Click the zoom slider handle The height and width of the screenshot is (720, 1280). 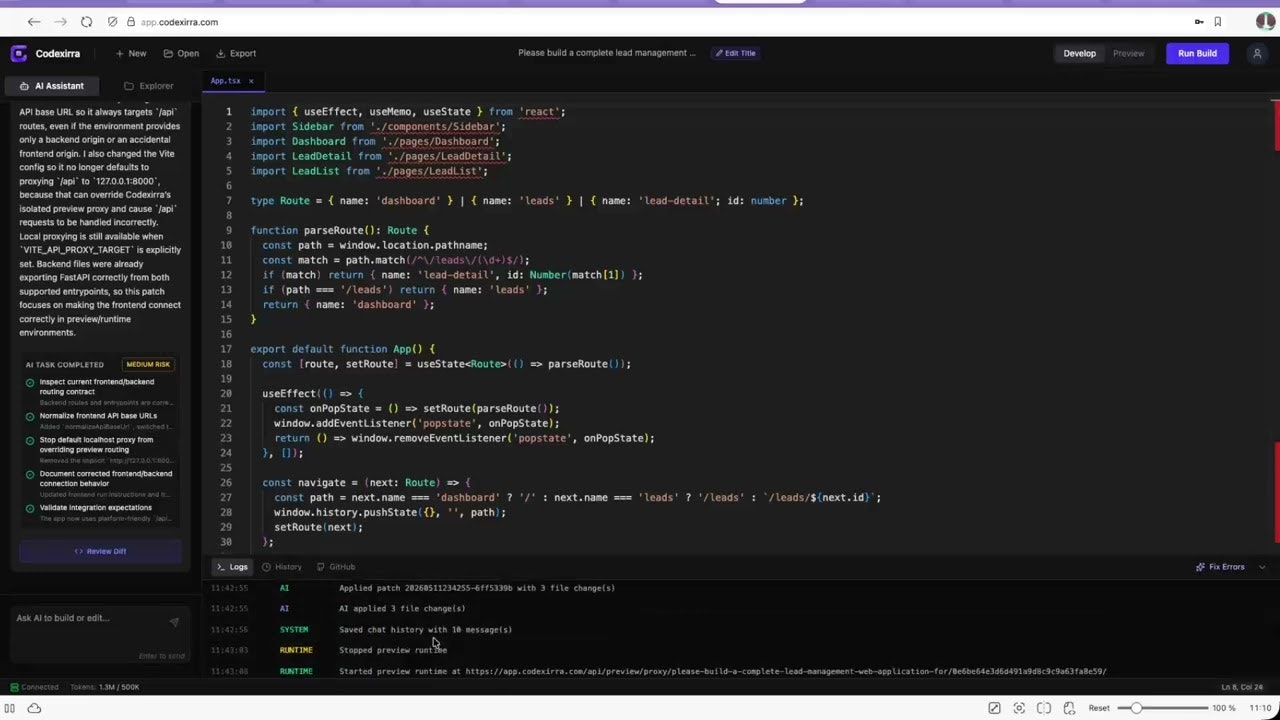pos(1136,708)
